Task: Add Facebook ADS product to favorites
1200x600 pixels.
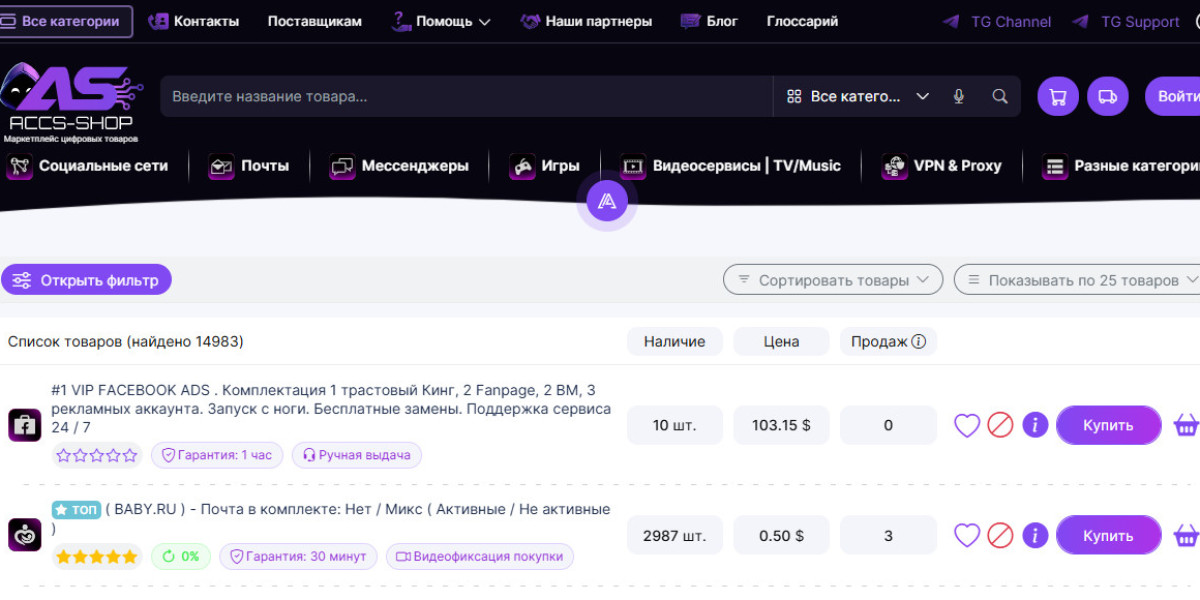Action: point(967,425)
